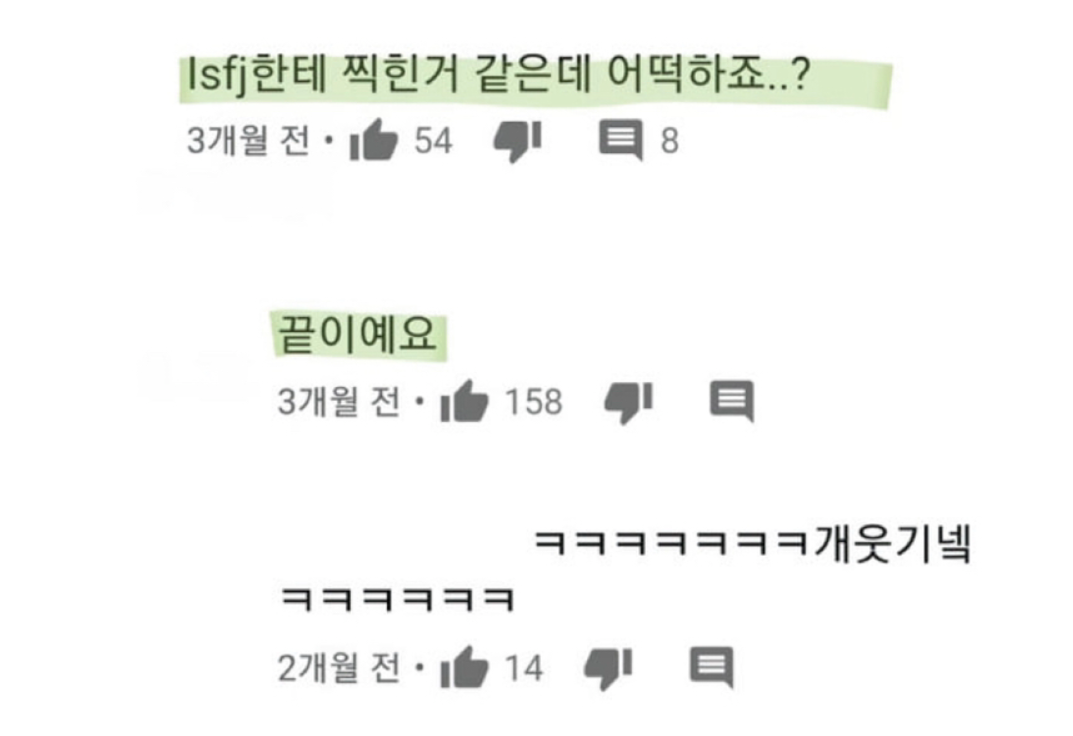Click the 3개월 전 timestamp on first comment
The width and height of the screenshot is (1073, 736).
249,141
